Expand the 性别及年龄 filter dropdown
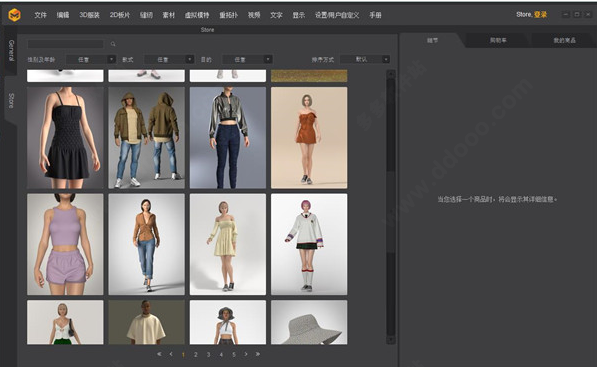Viewport: 597px width, 367px height. (x=91, y=59)
